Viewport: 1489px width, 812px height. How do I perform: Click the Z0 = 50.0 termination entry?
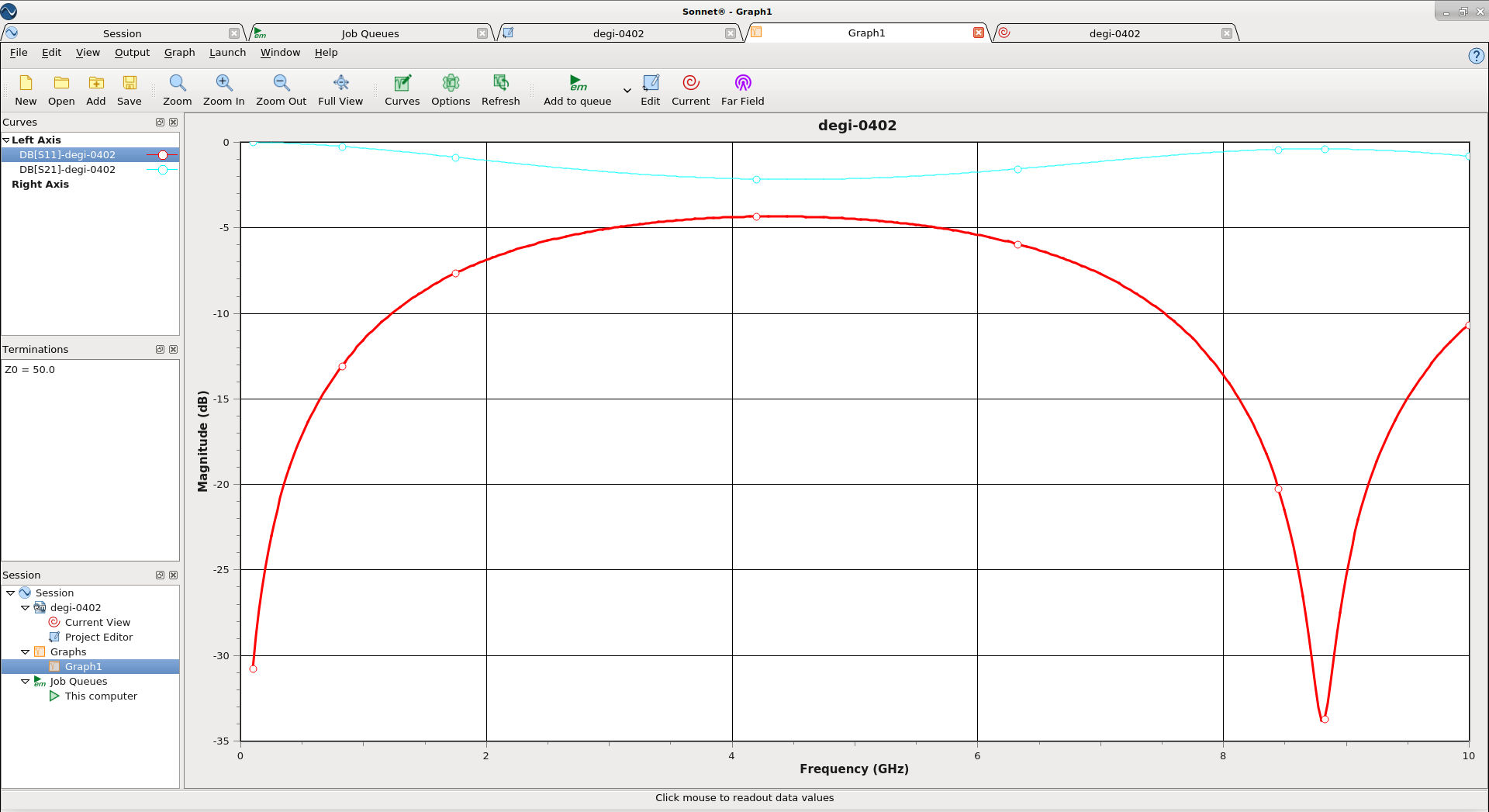[x=29, y=370]
